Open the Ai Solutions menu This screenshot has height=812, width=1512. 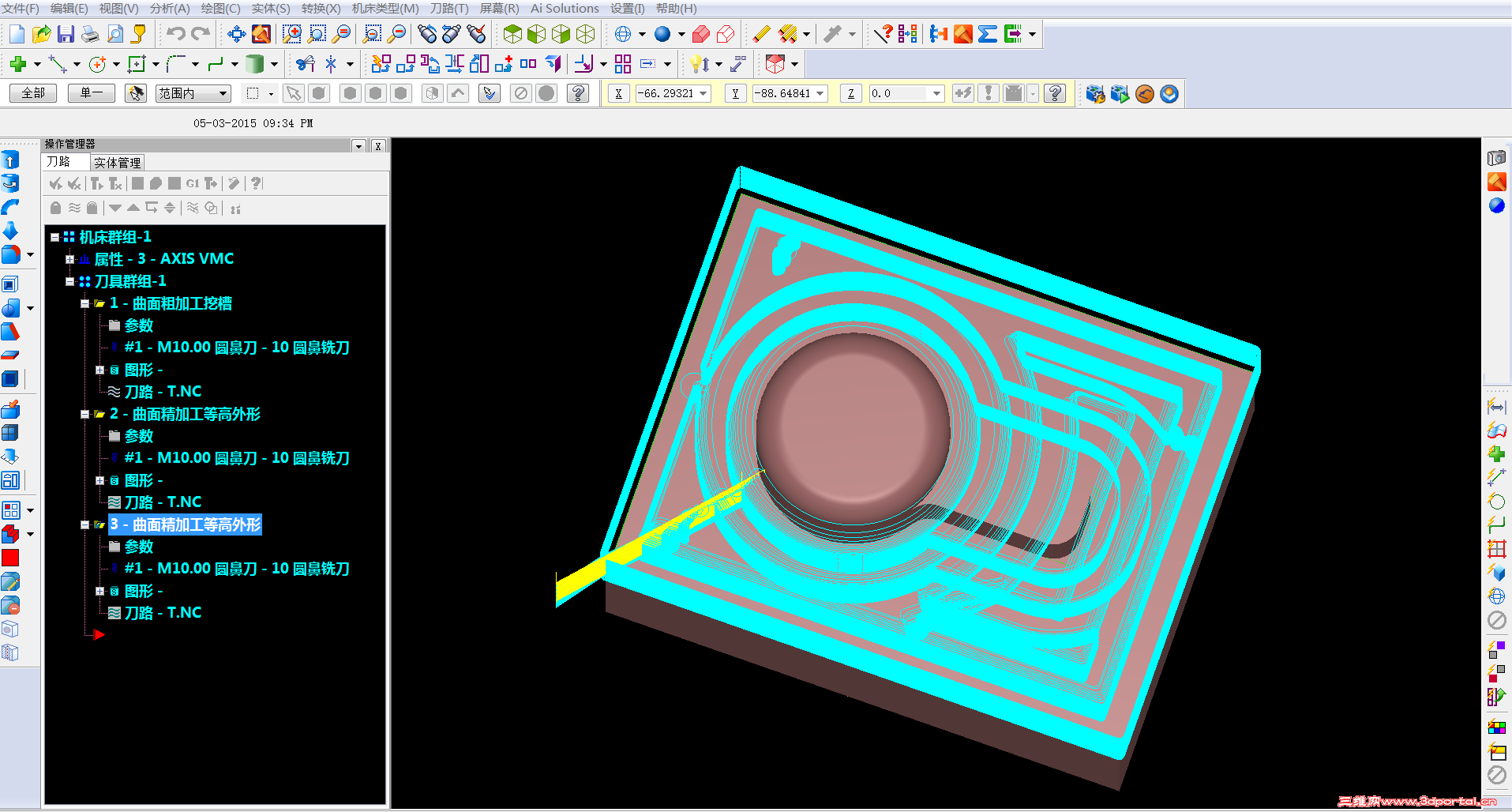565,8
